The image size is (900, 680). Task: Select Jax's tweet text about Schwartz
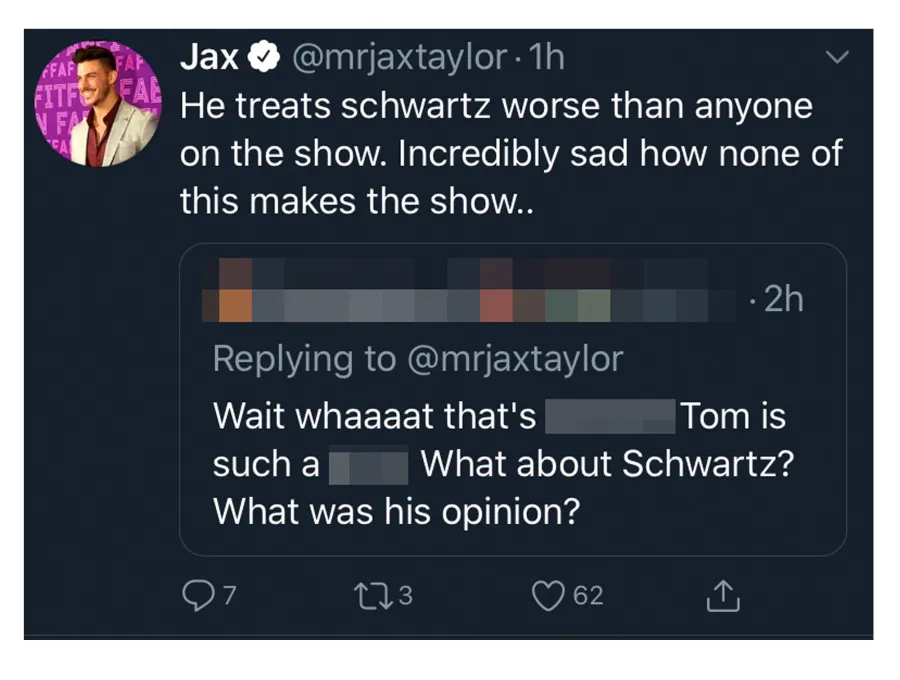(500, 152)
